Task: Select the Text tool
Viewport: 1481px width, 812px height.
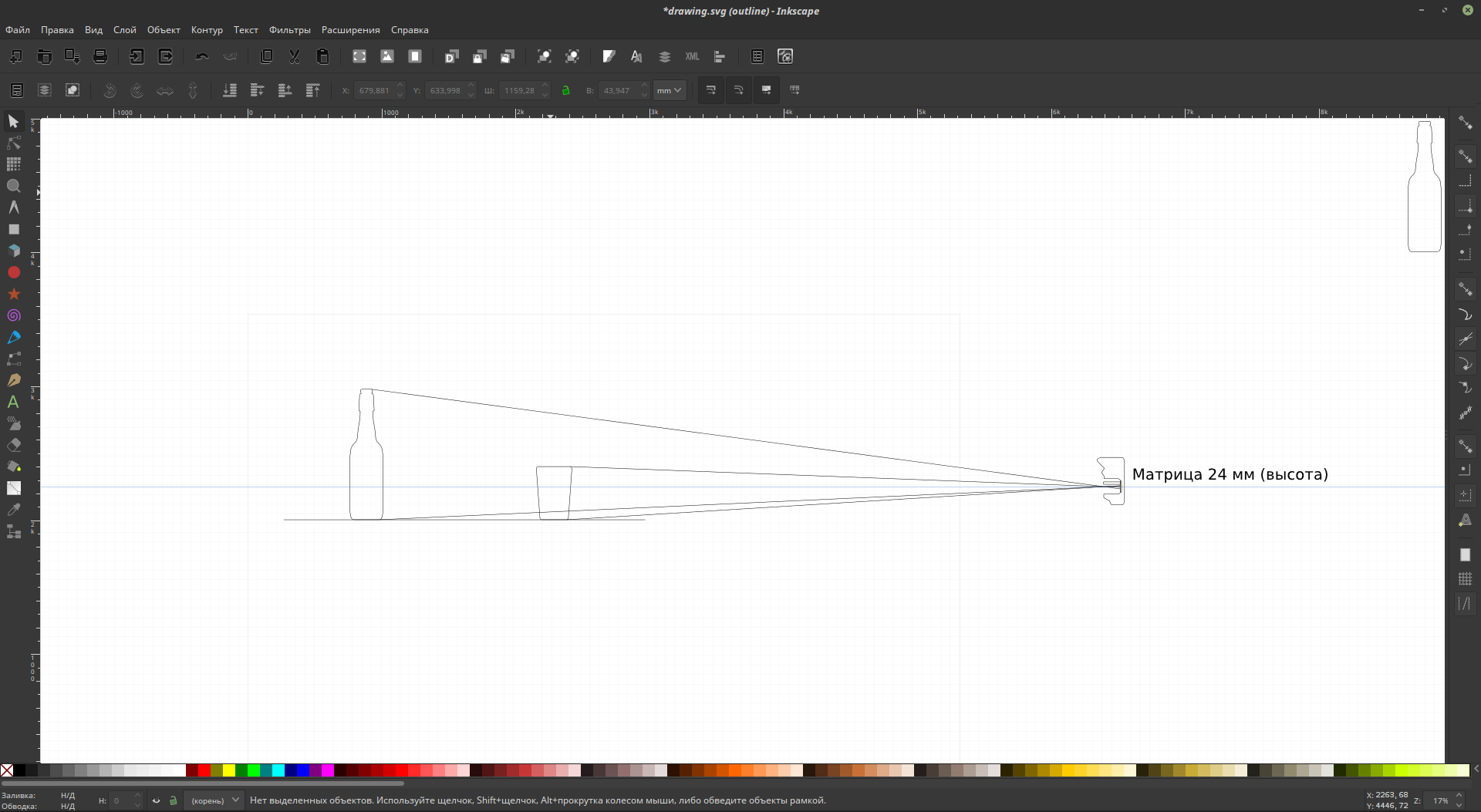Action: pyautogui.click(x=14, y=403)
